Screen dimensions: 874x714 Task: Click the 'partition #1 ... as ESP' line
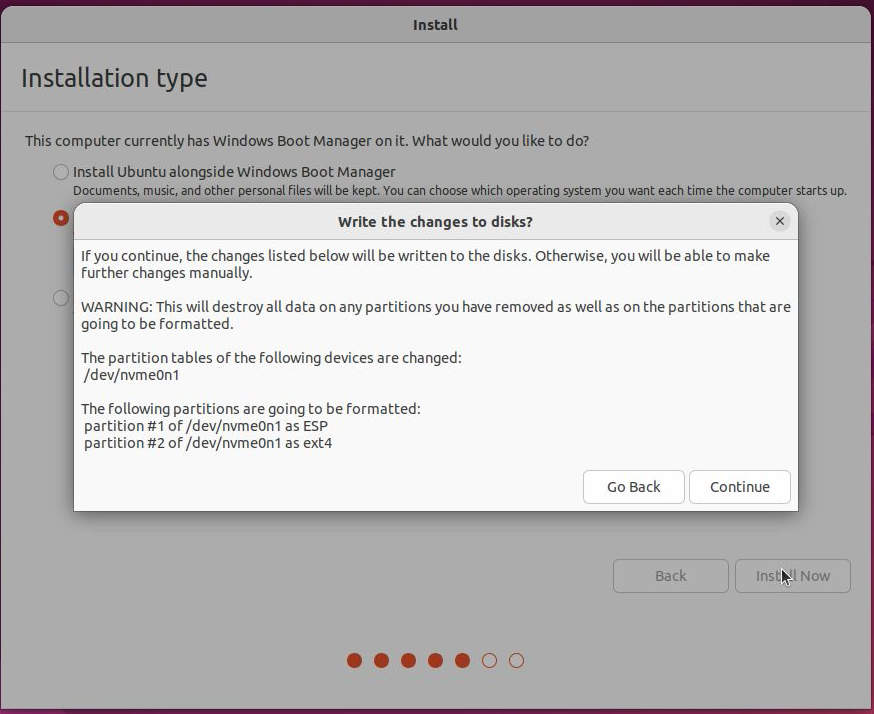tap(206, 426)
